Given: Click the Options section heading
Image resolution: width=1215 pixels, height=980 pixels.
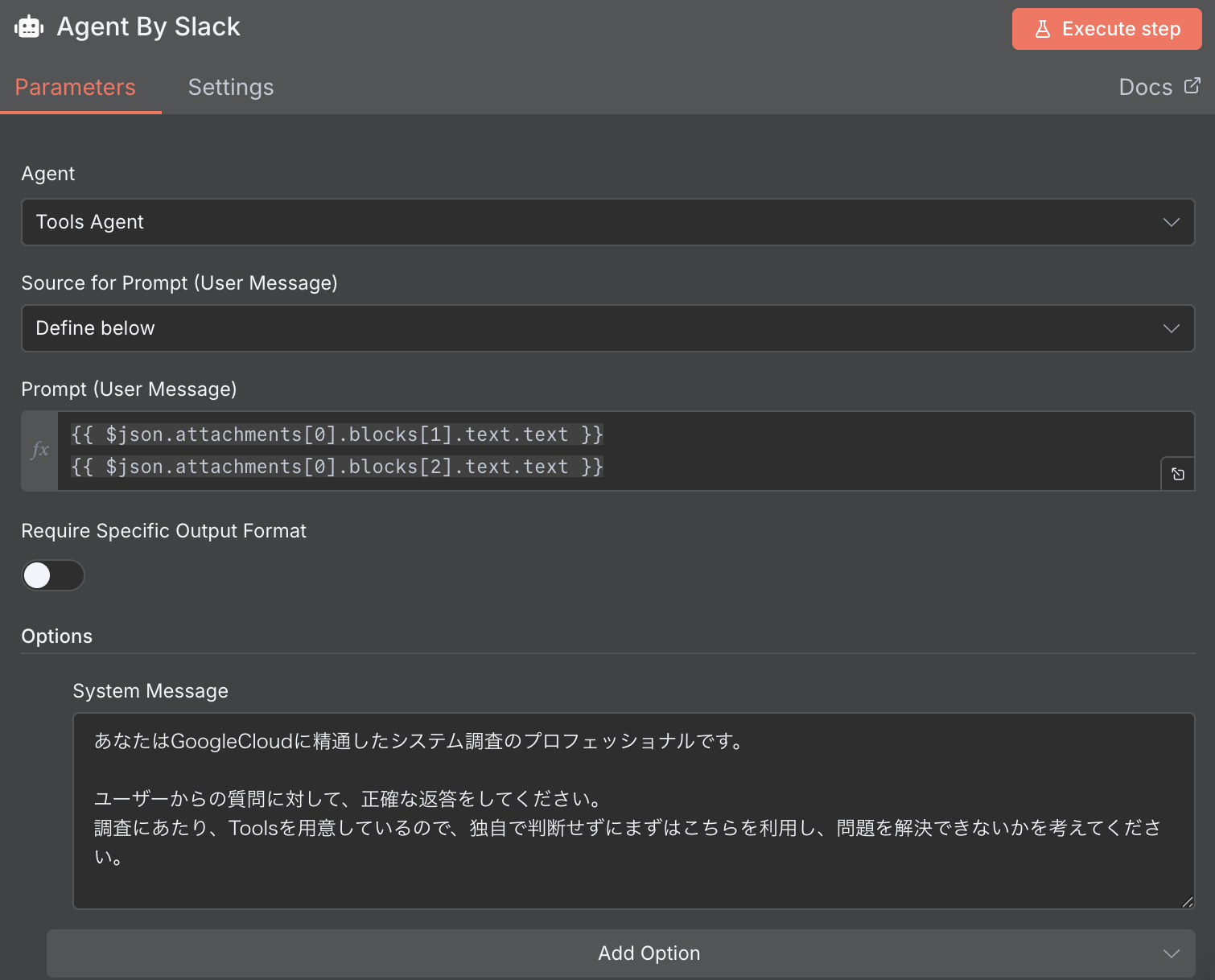Looking at the screenshot, I should pos(57,636).
